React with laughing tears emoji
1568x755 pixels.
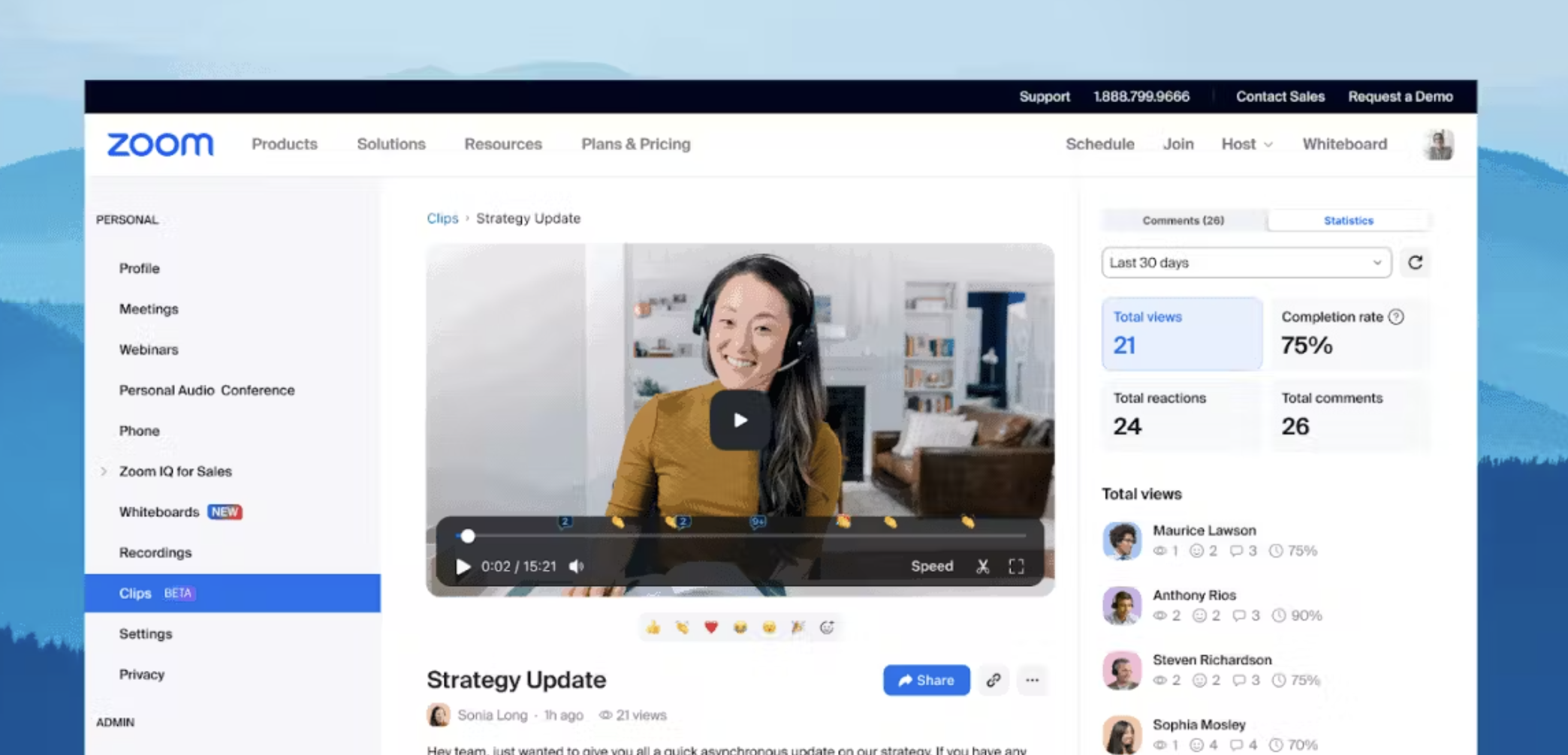pyautogui.click(x=740, y=627)
